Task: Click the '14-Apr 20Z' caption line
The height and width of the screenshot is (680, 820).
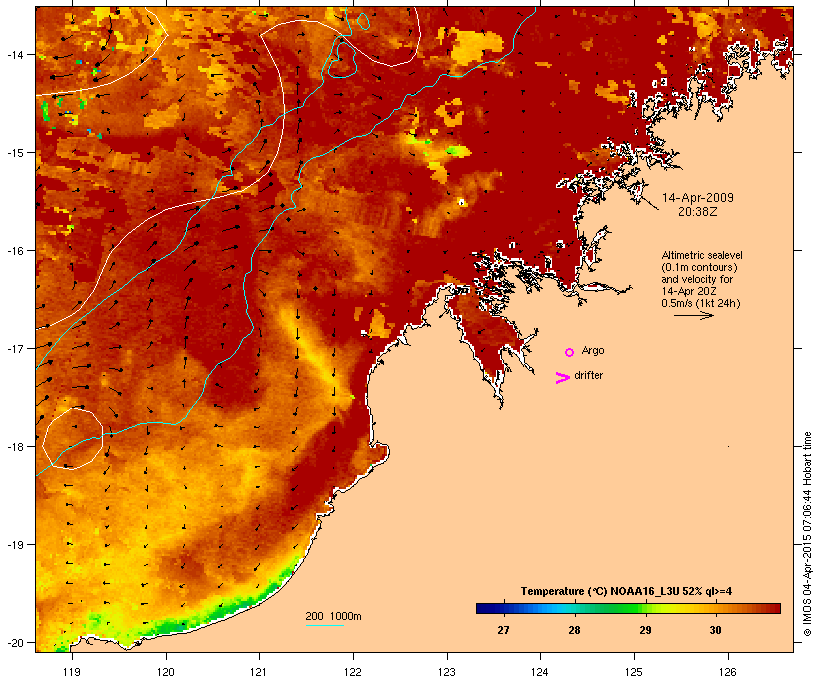Action: [x=689, y=291]
